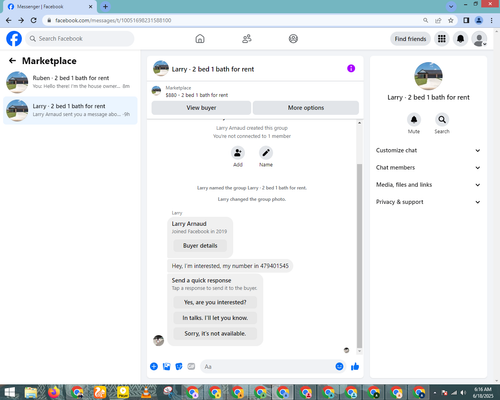Click the More options button
This screenshot has height=400, width=500.
(x=306, y=108)
